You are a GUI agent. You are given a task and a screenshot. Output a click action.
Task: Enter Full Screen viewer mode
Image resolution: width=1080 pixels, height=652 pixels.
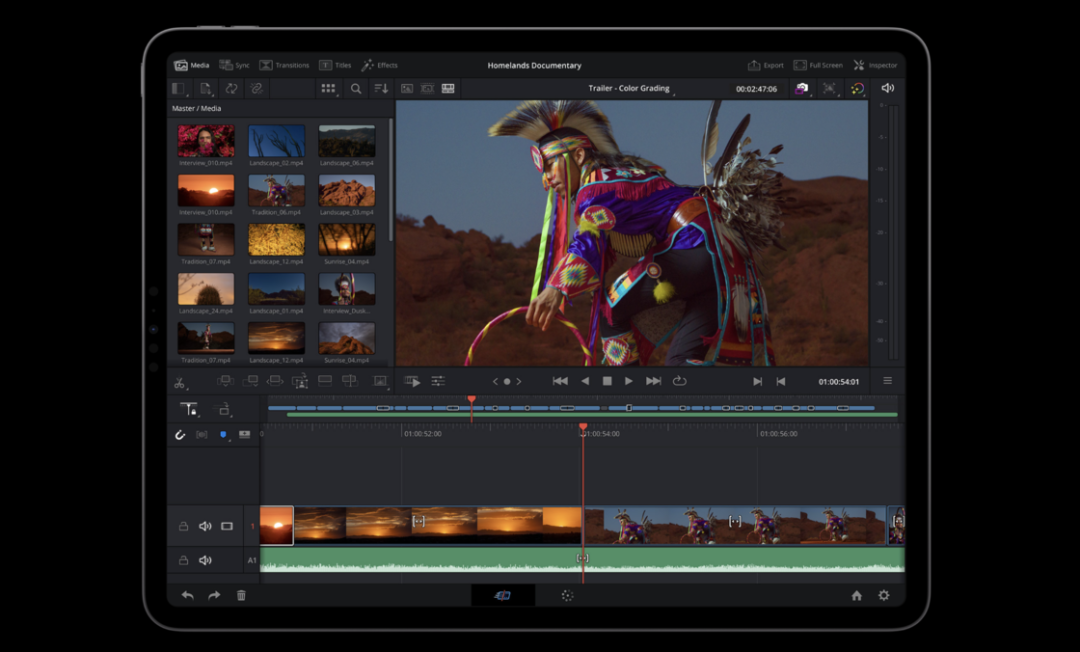(x=818, y=65)
